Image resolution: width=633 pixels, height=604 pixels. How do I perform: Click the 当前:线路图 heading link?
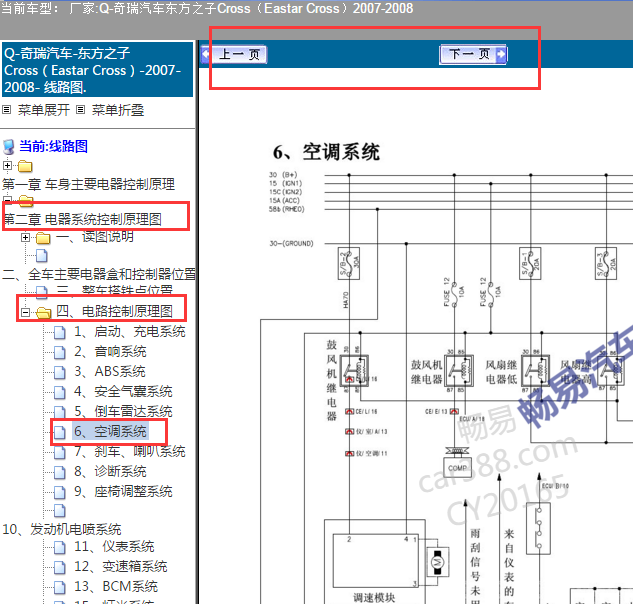pos(53,146)
